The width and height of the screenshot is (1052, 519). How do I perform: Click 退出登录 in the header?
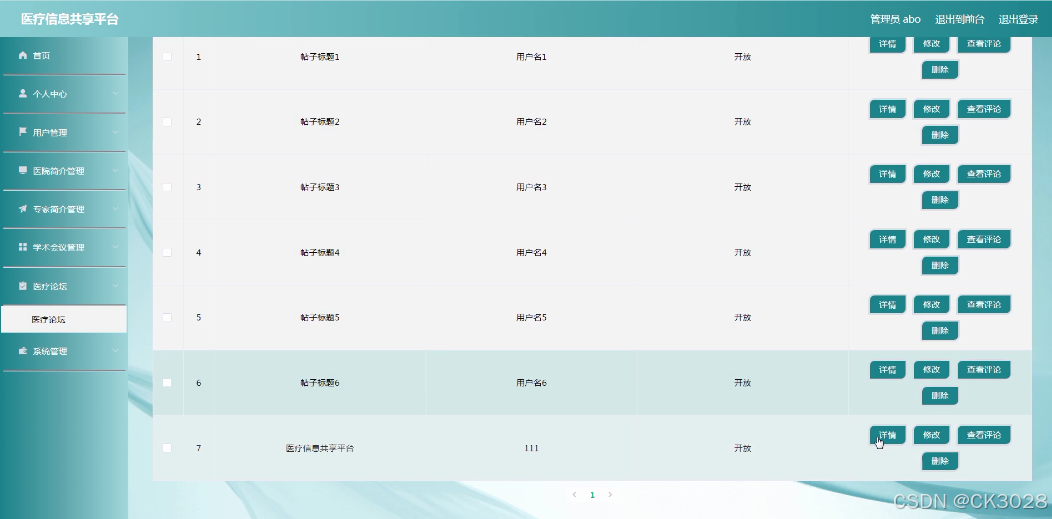pyautogui.click(x=1018, y=19)
